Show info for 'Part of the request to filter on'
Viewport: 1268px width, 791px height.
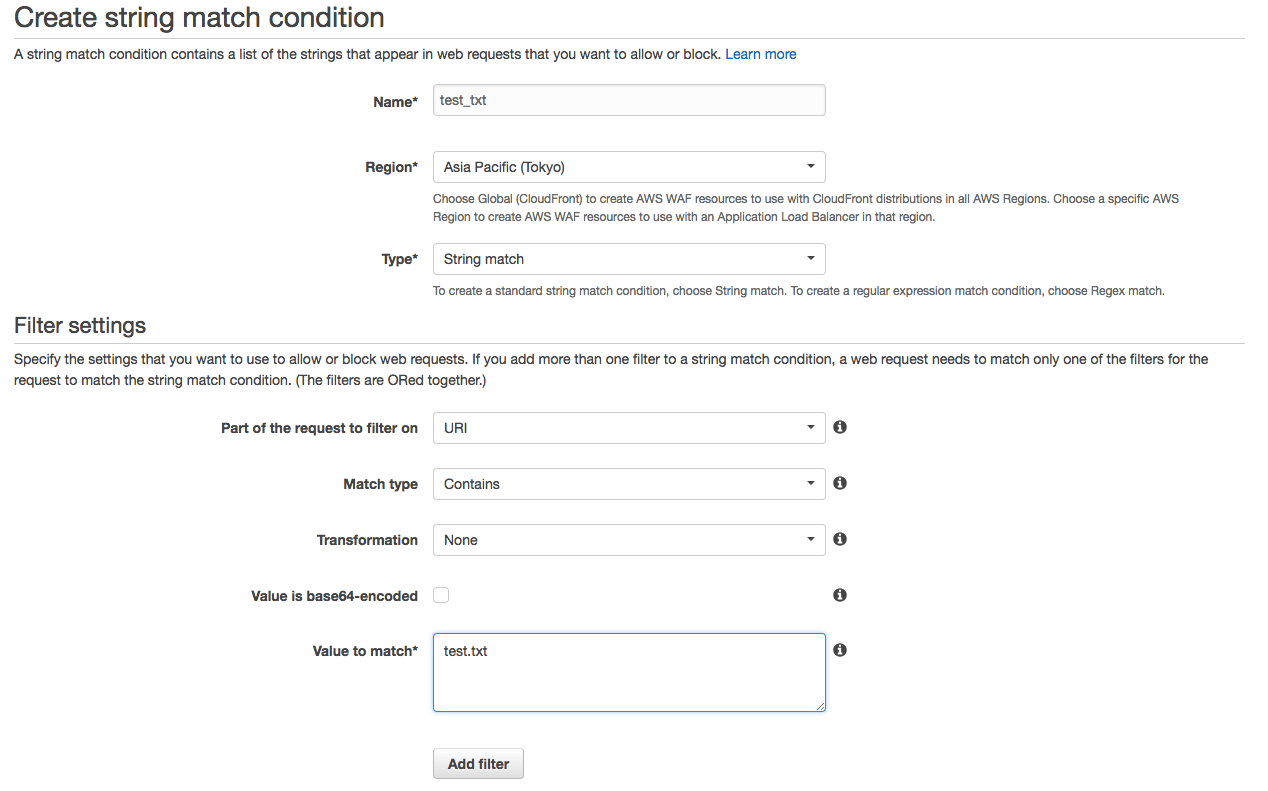point(840,427)
